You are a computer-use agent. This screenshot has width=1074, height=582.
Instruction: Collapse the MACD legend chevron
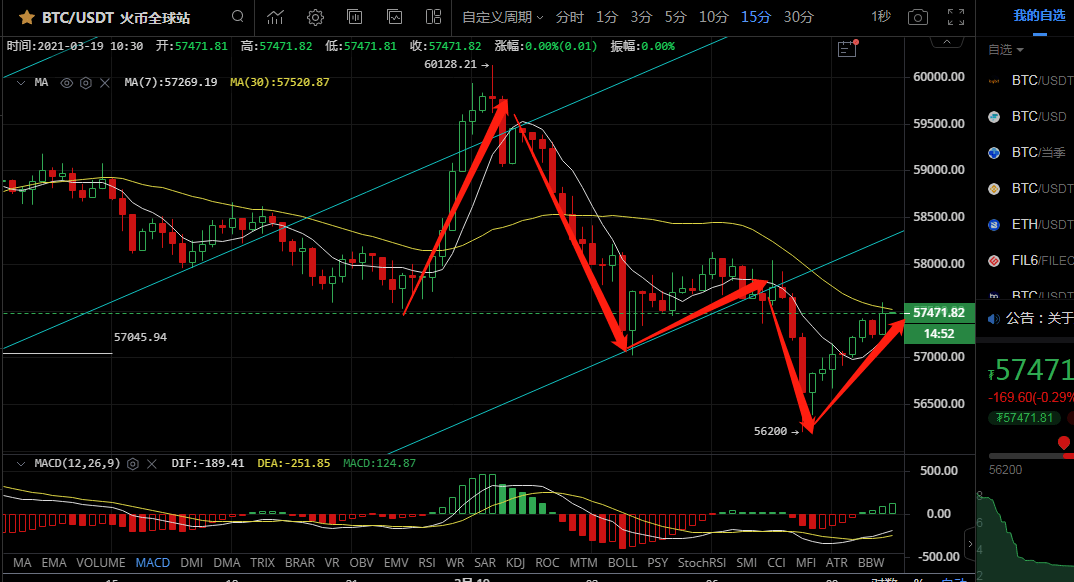click(21, 464)
